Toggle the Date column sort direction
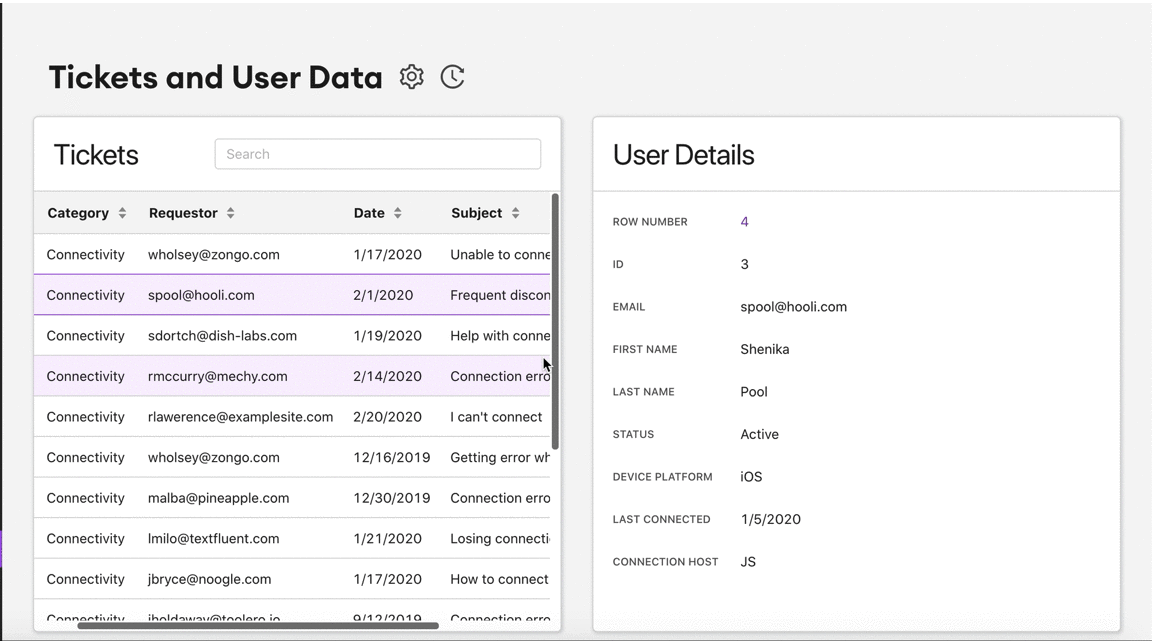The image size is (1152, 643). point(399,212)
